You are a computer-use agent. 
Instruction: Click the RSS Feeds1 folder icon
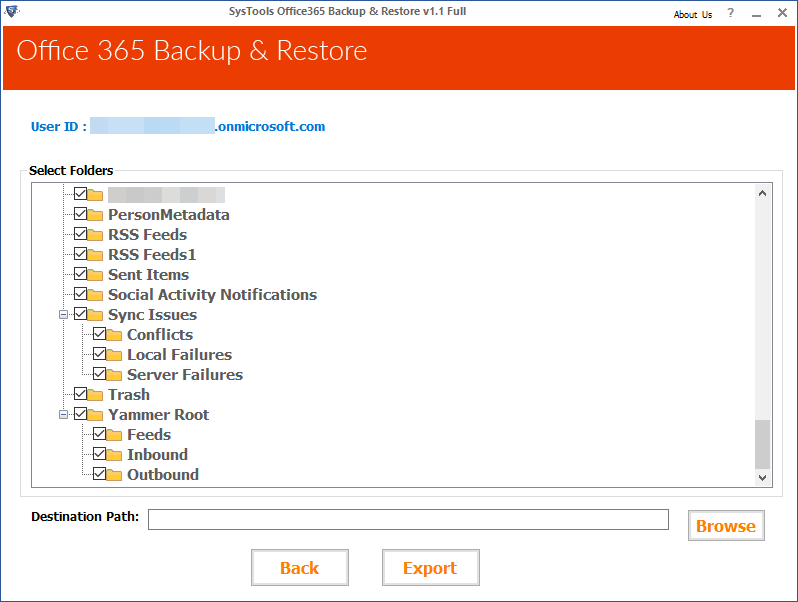[95, 254]
